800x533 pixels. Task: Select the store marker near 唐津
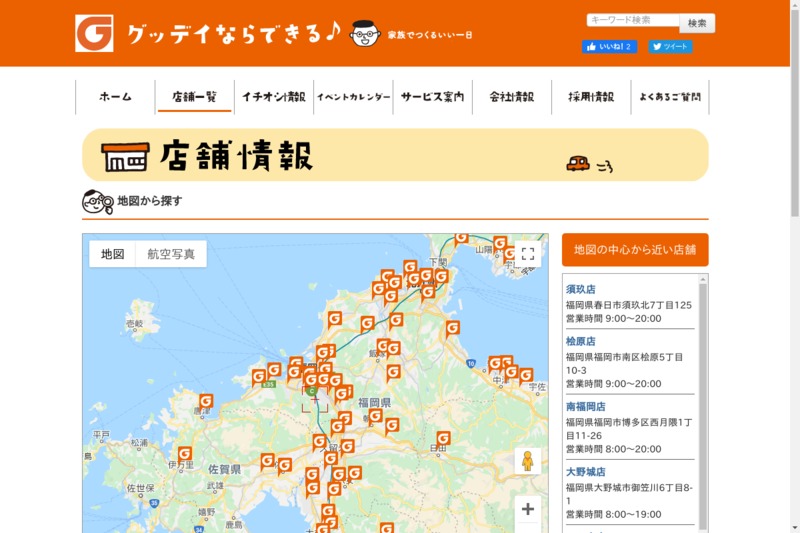(x=206, y=401)
